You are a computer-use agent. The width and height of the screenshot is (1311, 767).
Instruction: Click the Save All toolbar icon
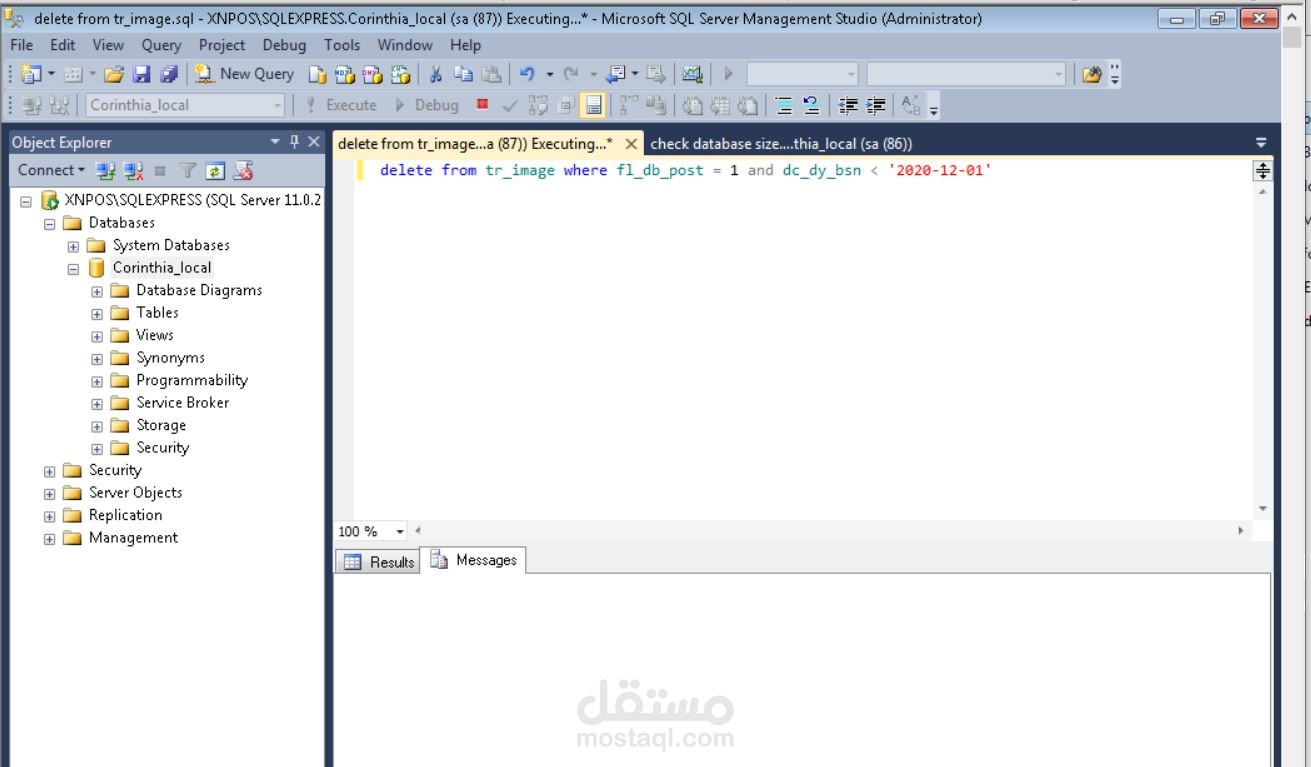(168, 74)
